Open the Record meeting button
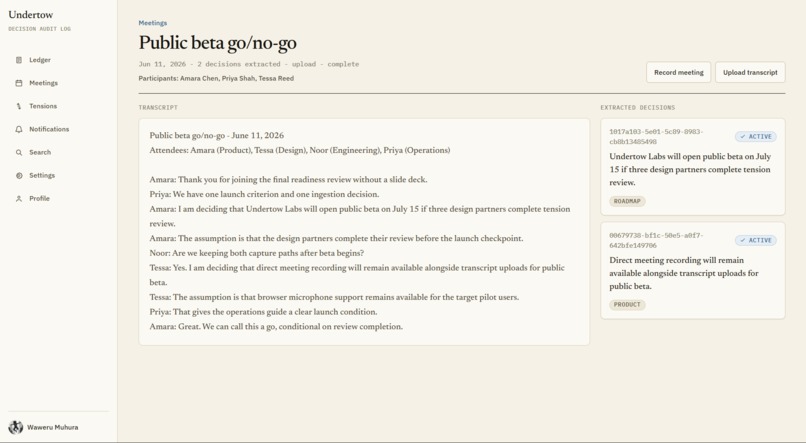The image size is (806, 443). pyautogui.click(x=679, y=72)
